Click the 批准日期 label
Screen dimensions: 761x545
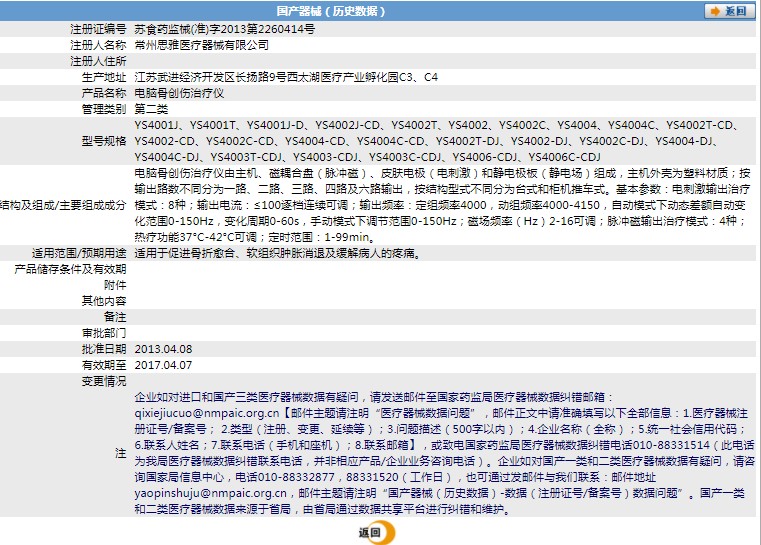[x=104, y=349]
